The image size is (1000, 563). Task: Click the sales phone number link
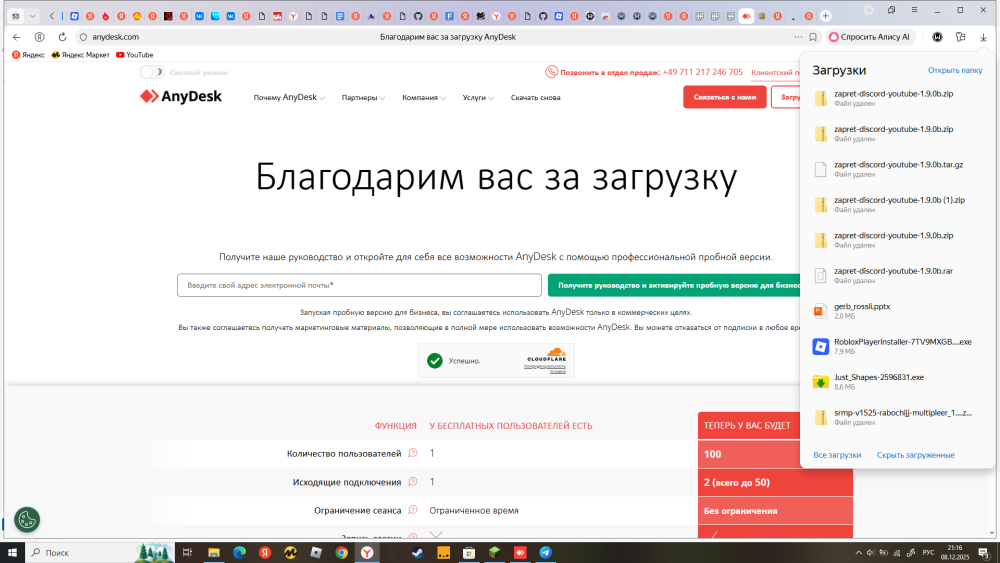click(x=702, y=72)
